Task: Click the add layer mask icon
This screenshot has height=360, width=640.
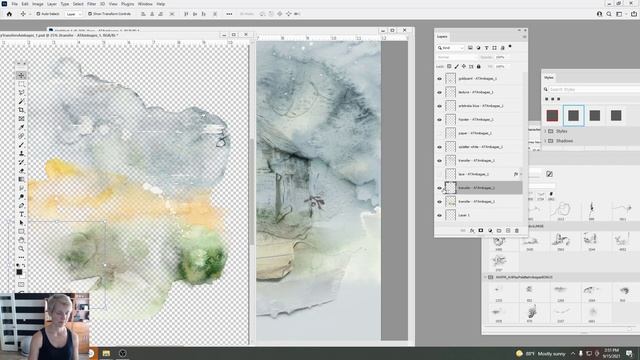Action: pos(481,231)
